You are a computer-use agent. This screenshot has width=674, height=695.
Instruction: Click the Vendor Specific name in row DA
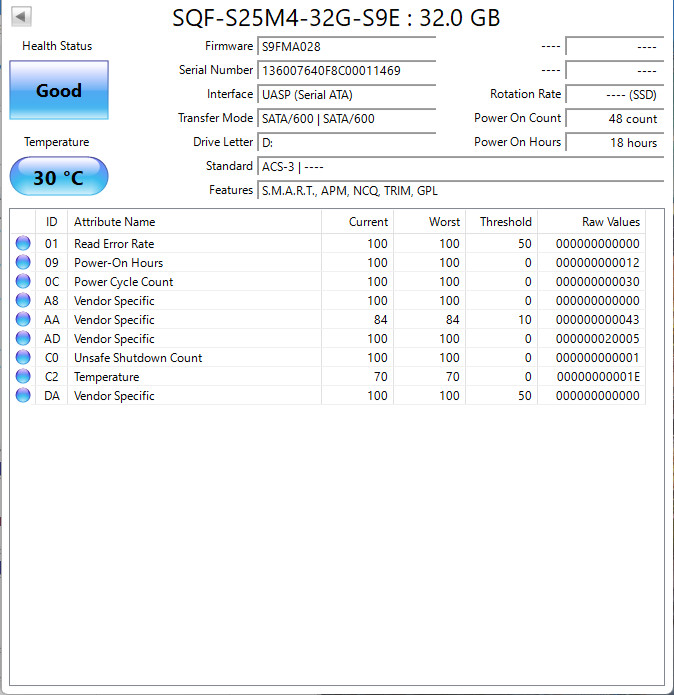[114, 396]
